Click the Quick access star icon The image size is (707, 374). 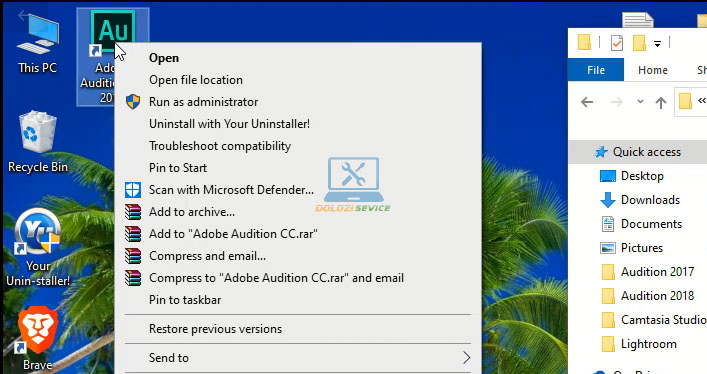(x=601, y=152)
